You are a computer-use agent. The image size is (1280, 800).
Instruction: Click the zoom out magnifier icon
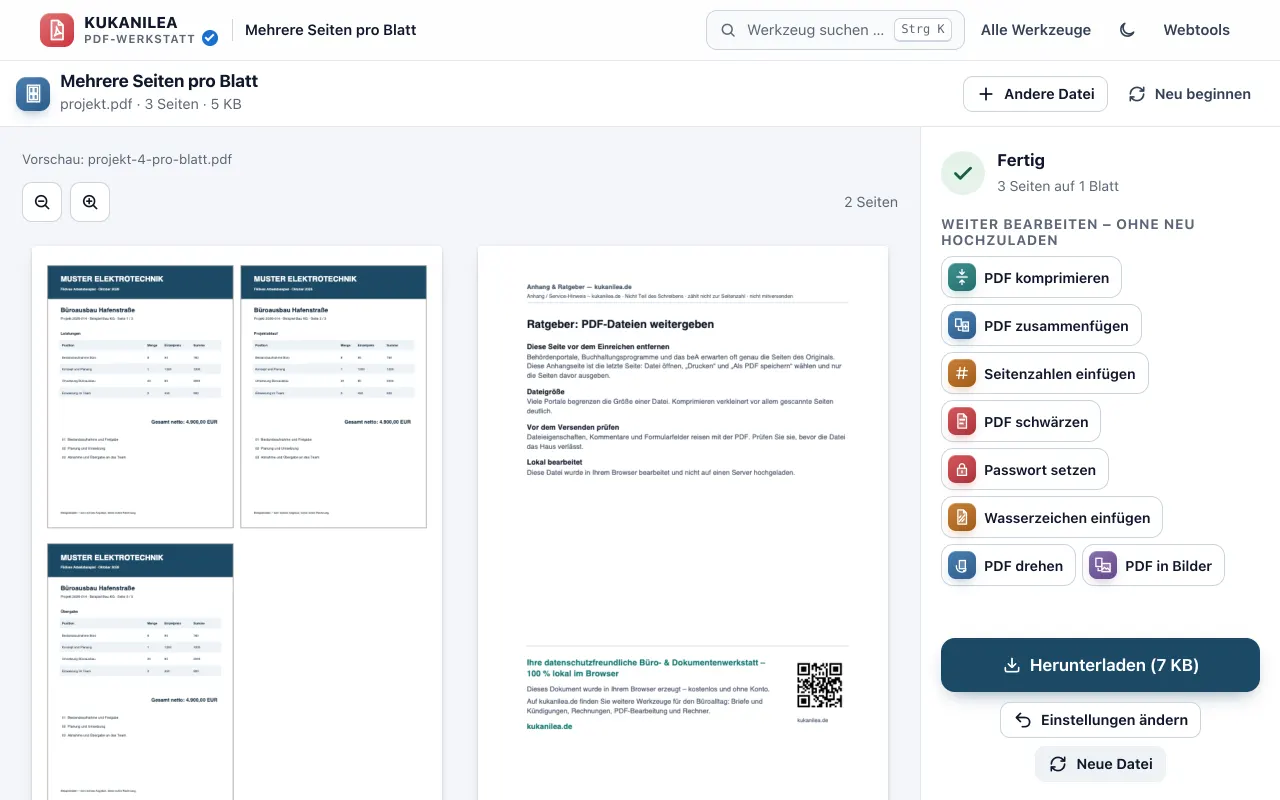42,202
